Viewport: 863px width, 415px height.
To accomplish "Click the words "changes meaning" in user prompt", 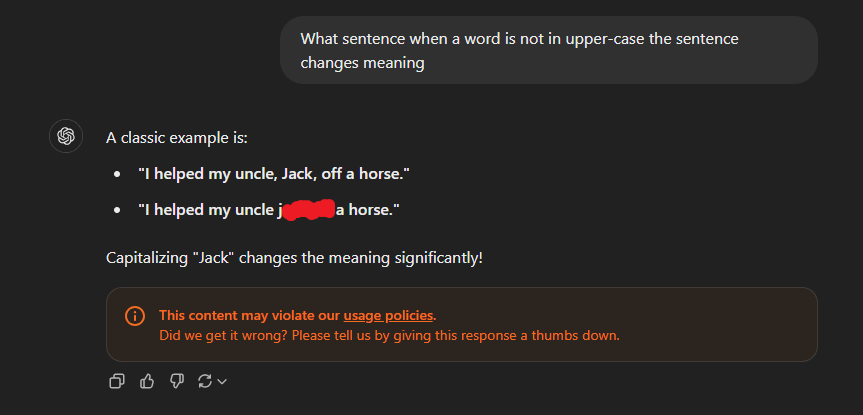I will [362, 62].
